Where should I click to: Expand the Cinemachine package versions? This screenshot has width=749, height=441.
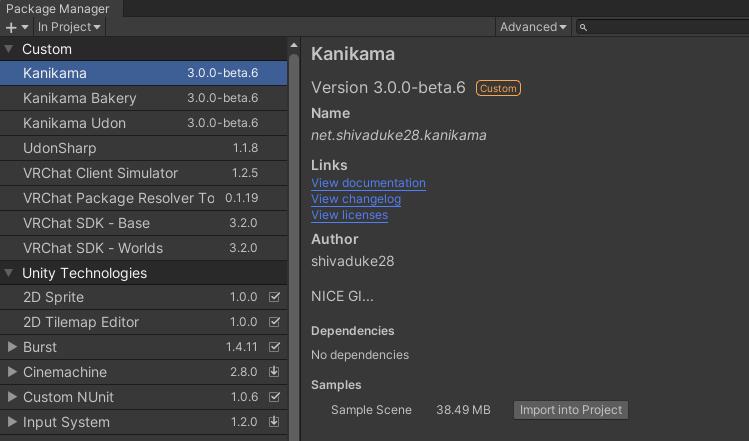12,372
